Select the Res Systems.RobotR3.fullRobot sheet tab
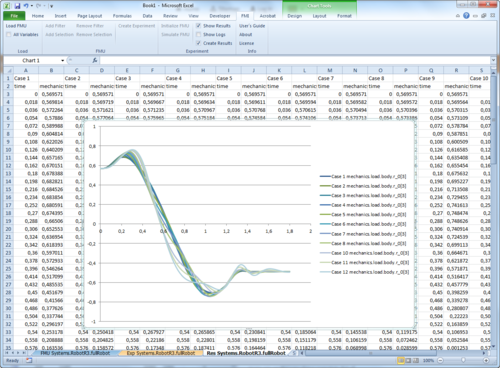The image size is (500, 368). (246, 353)
